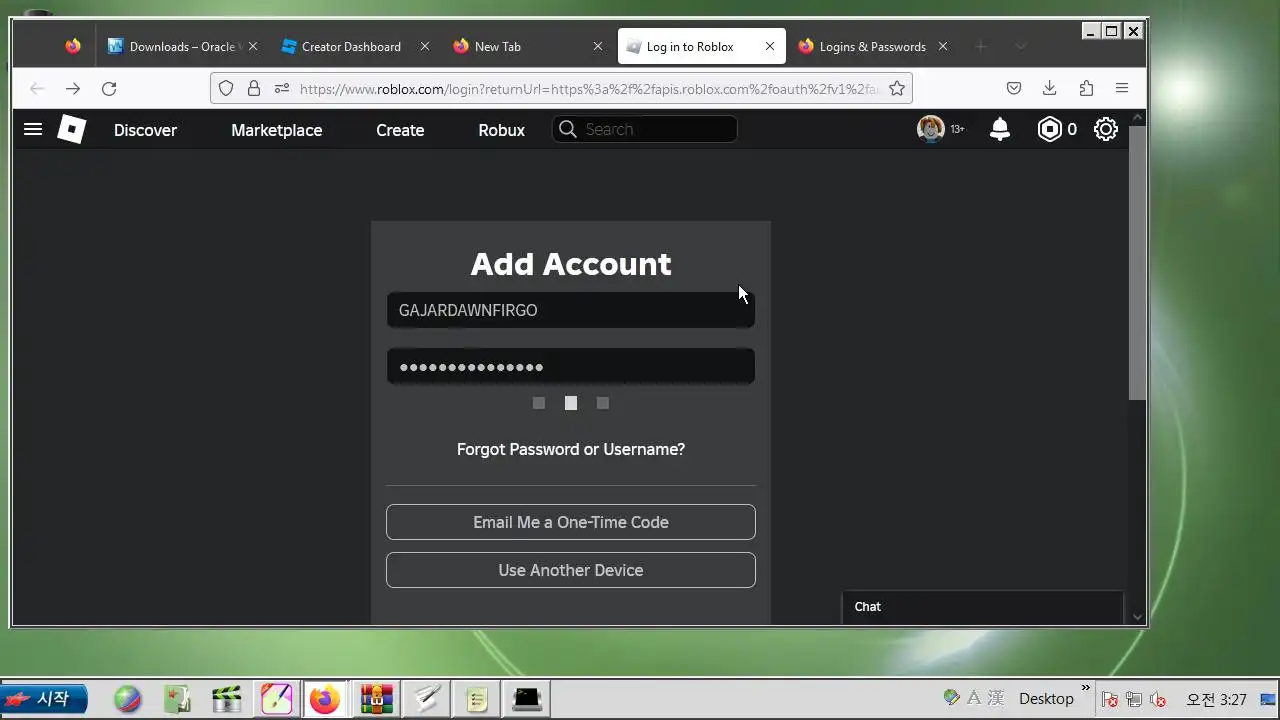The image size is (1280, 720).
Task: Click scrollbar down arrow
Action: pos(1137,617)
